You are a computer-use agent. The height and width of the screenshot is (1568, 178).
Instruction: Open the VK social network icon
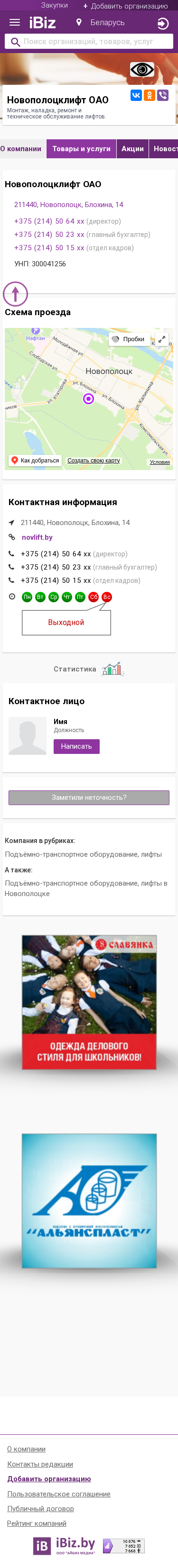coord(136,95)
